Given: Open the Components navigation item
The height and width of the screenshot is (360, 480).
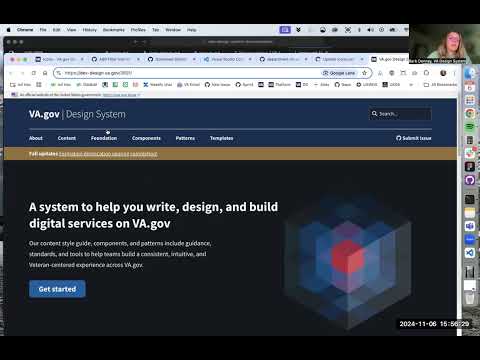Looking at the screenshot, I should tap(146, 138).
